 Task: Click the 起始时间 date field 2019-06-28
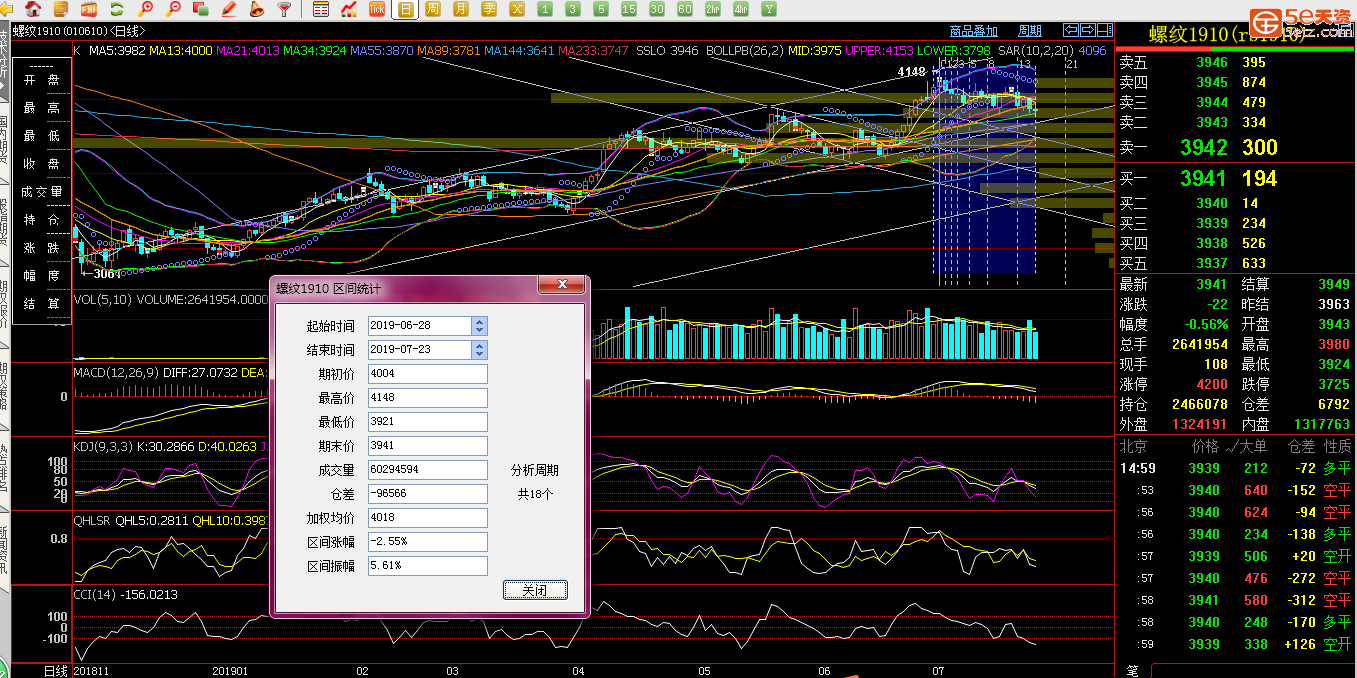click(x=420, y=326)
